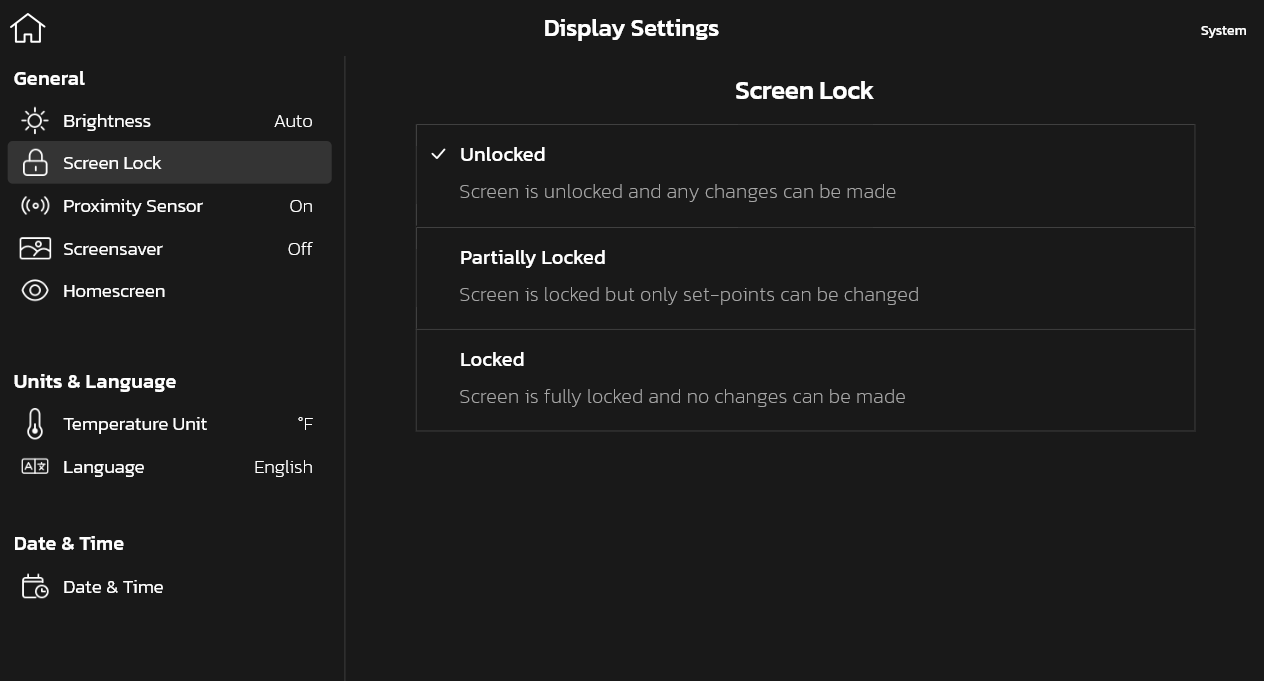Click the Date & Time calendar icon
Image resolution: width=1264 pixels, height=681 pixels.
[x=35, y=587]
